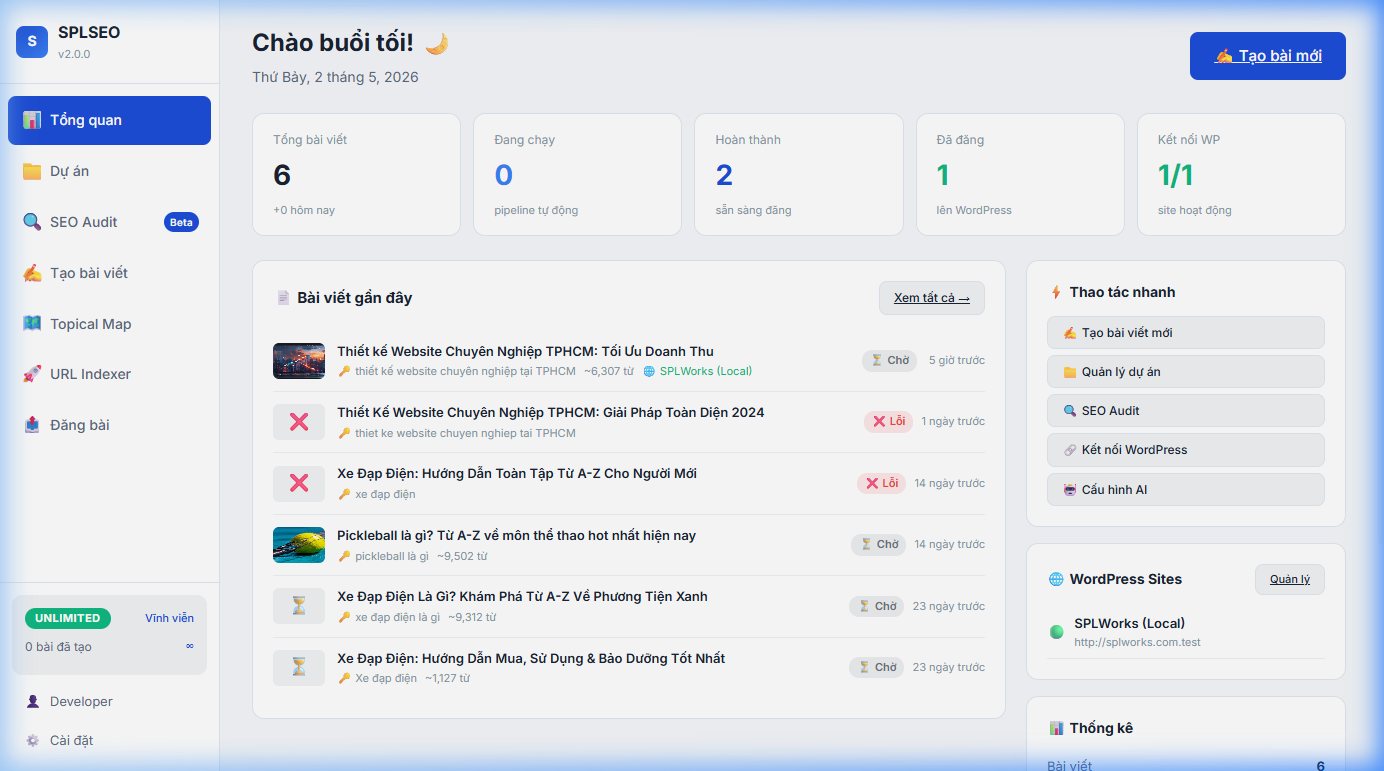The width and height of the screenshot is (1384, 771).
Task: Click the Thống kê chart icon
Action: point(1056,728)
